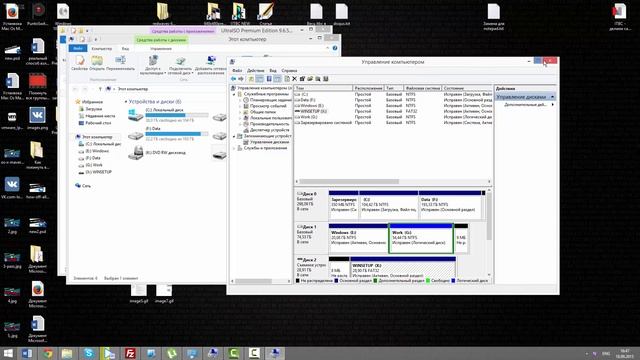Screen dimensions: 640x360
Task: Open the blue Файл tab in Explorer
Action: tap(78, 48)
